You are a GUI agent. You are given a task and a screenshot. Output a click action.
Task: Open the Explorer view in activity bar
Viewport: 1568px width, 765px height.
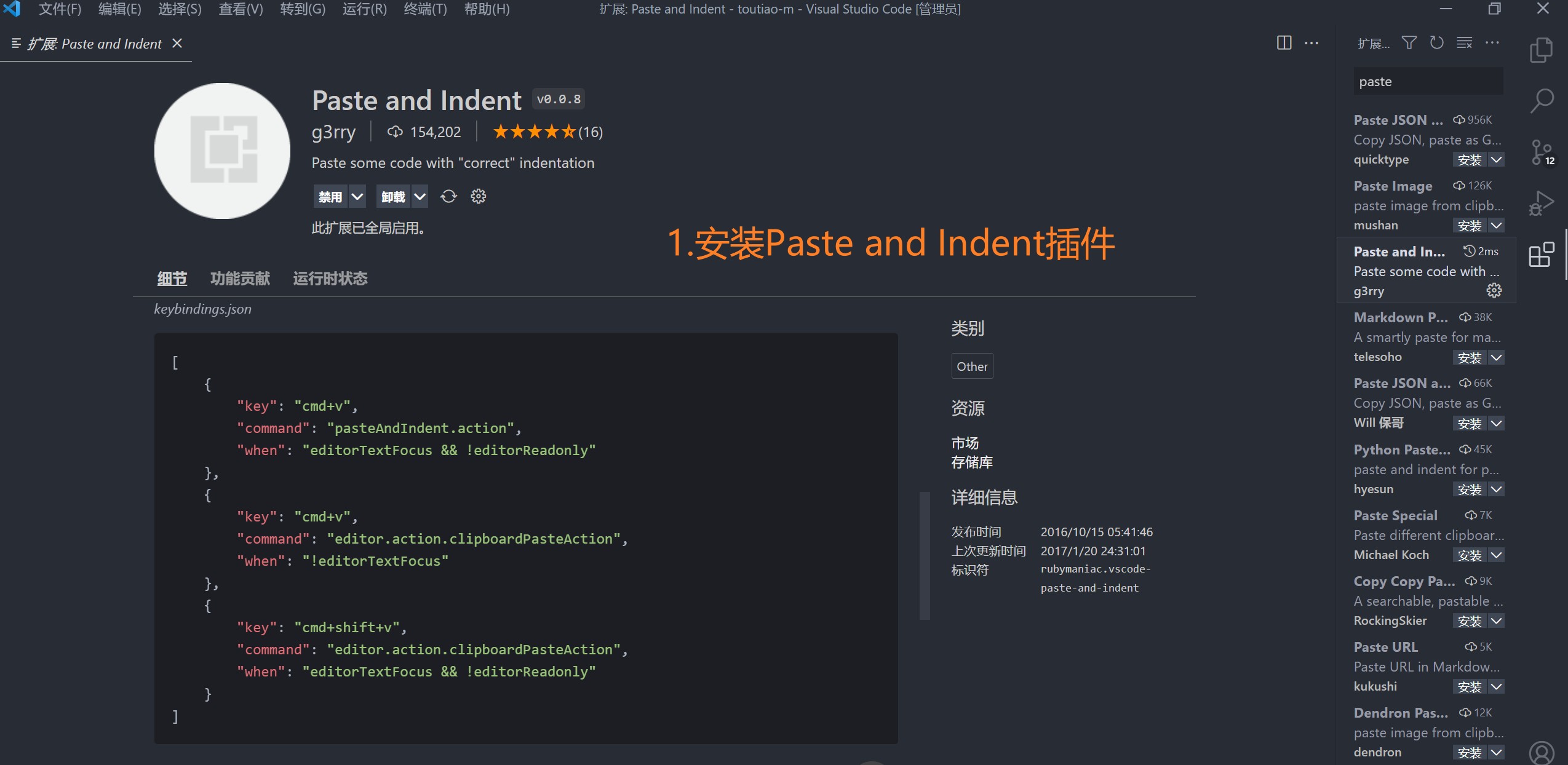(x=1541, y=50)
